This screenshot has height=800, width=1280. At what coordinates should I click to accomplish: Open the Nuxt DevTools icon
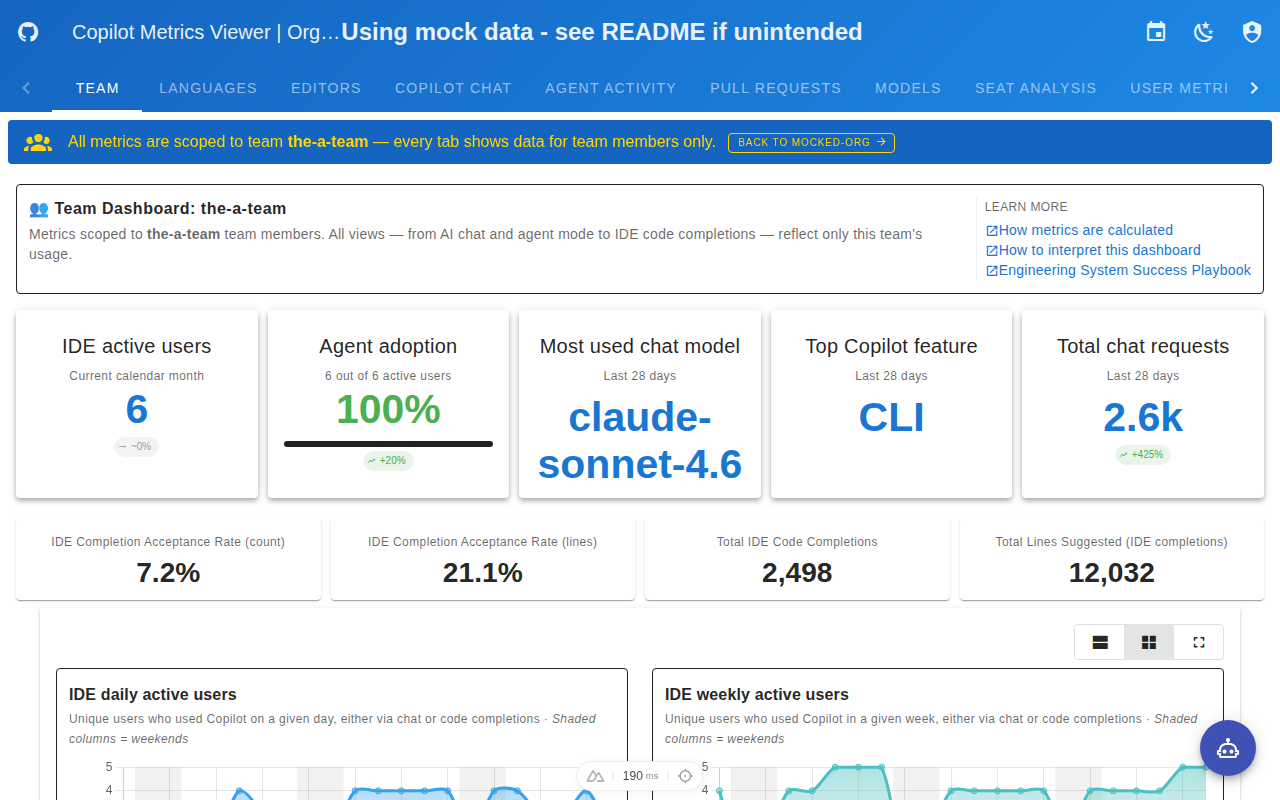click(595, 776)
